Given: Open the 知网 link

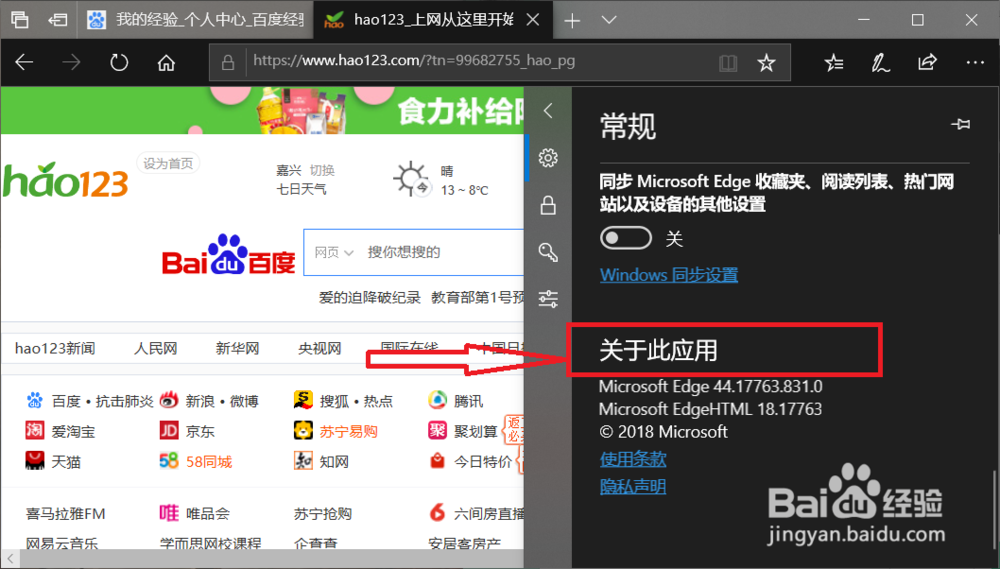Looking at the screenshot, I should click(x=334, y=461).
